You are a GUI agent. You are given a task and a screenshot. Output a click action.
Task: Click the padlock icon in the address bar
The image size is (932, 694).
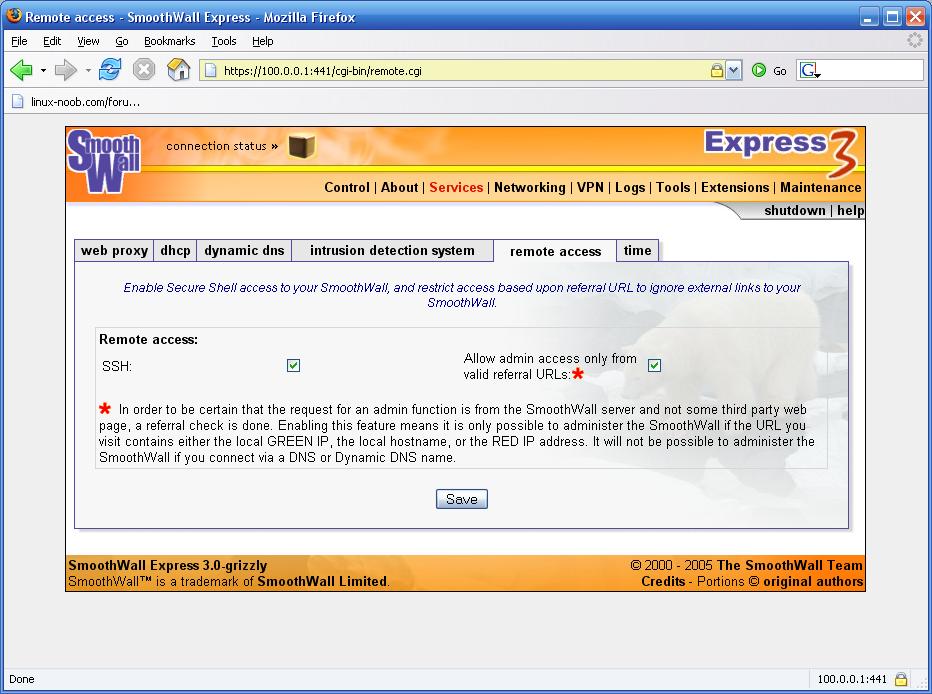(717, 71)
